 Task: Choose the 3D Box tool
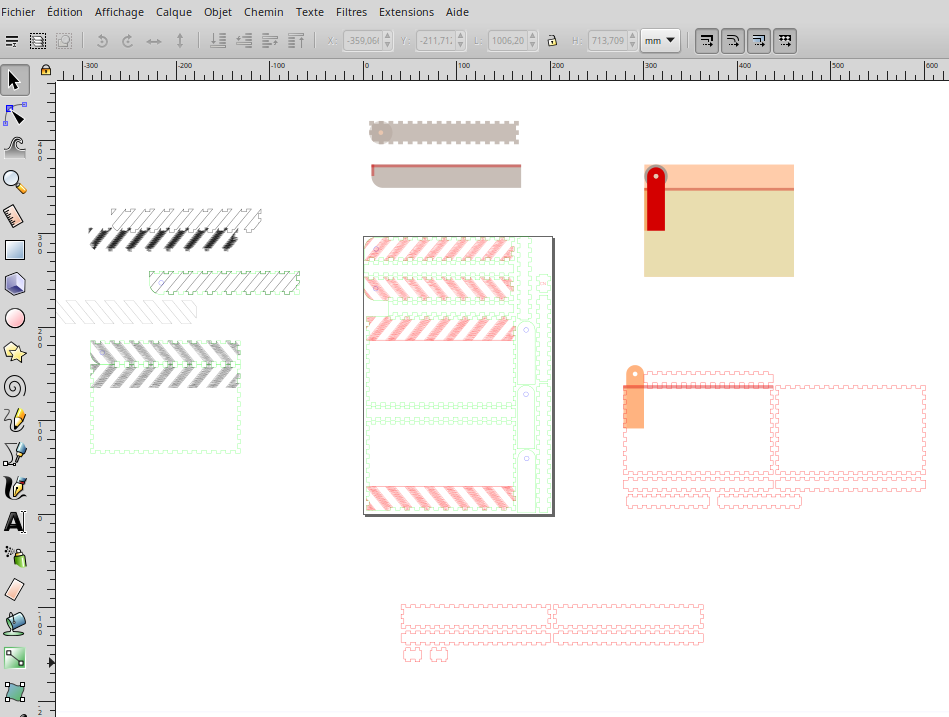coord(14,284)
